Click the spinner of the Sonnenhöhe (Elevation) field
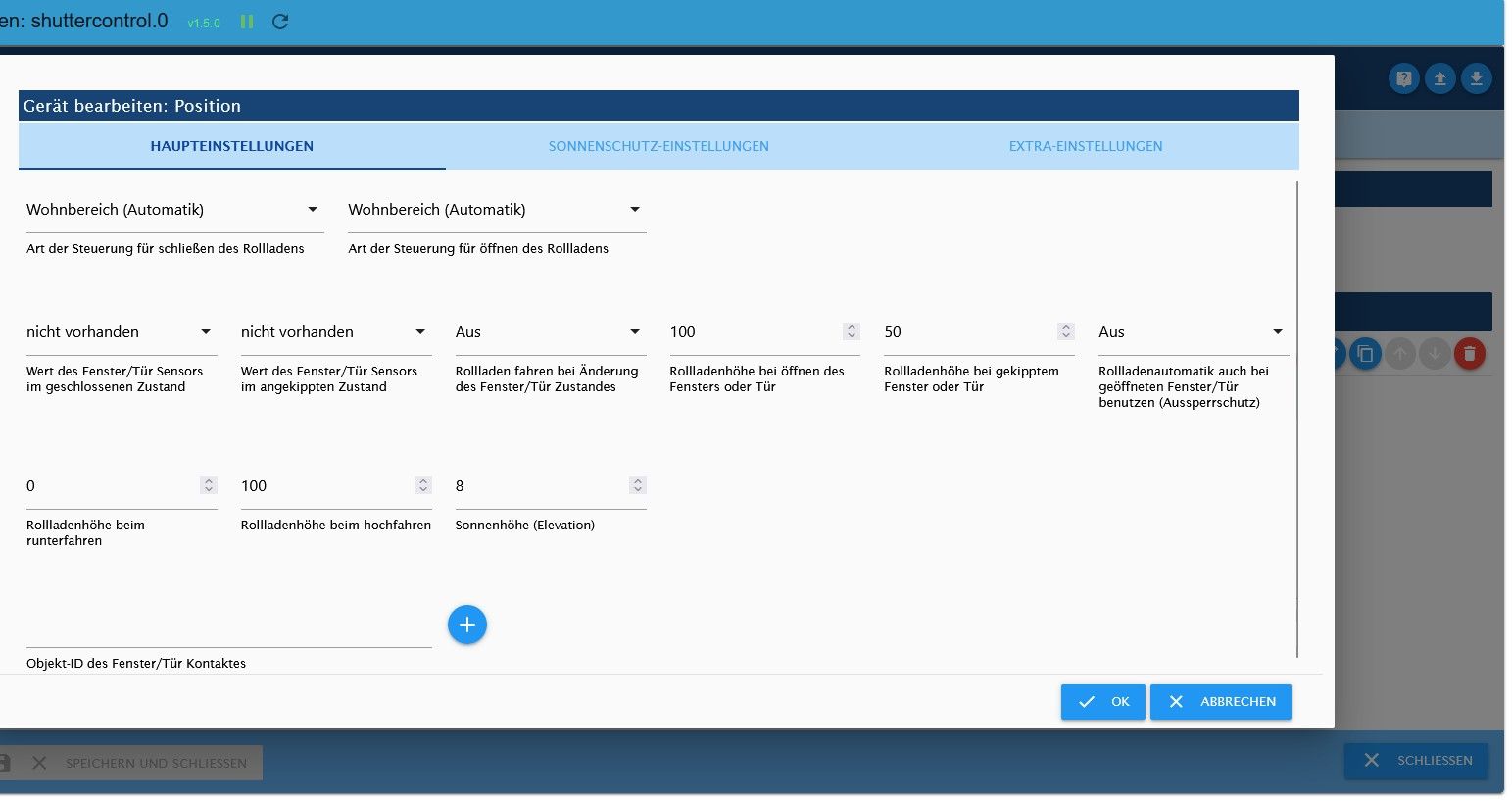Screen dimensions: 1512x801 (x=638, y=485)
